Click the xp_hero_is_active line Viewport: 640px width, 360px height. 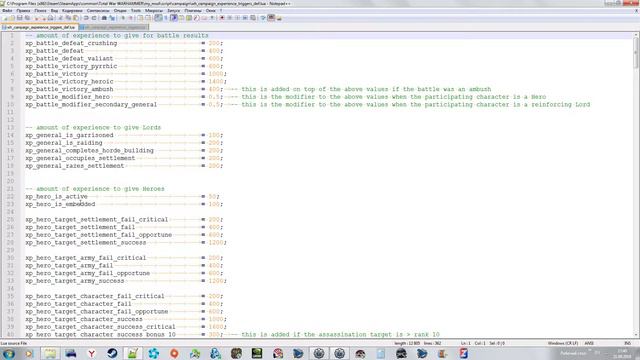pyautogui.click(x=122, y=196)
